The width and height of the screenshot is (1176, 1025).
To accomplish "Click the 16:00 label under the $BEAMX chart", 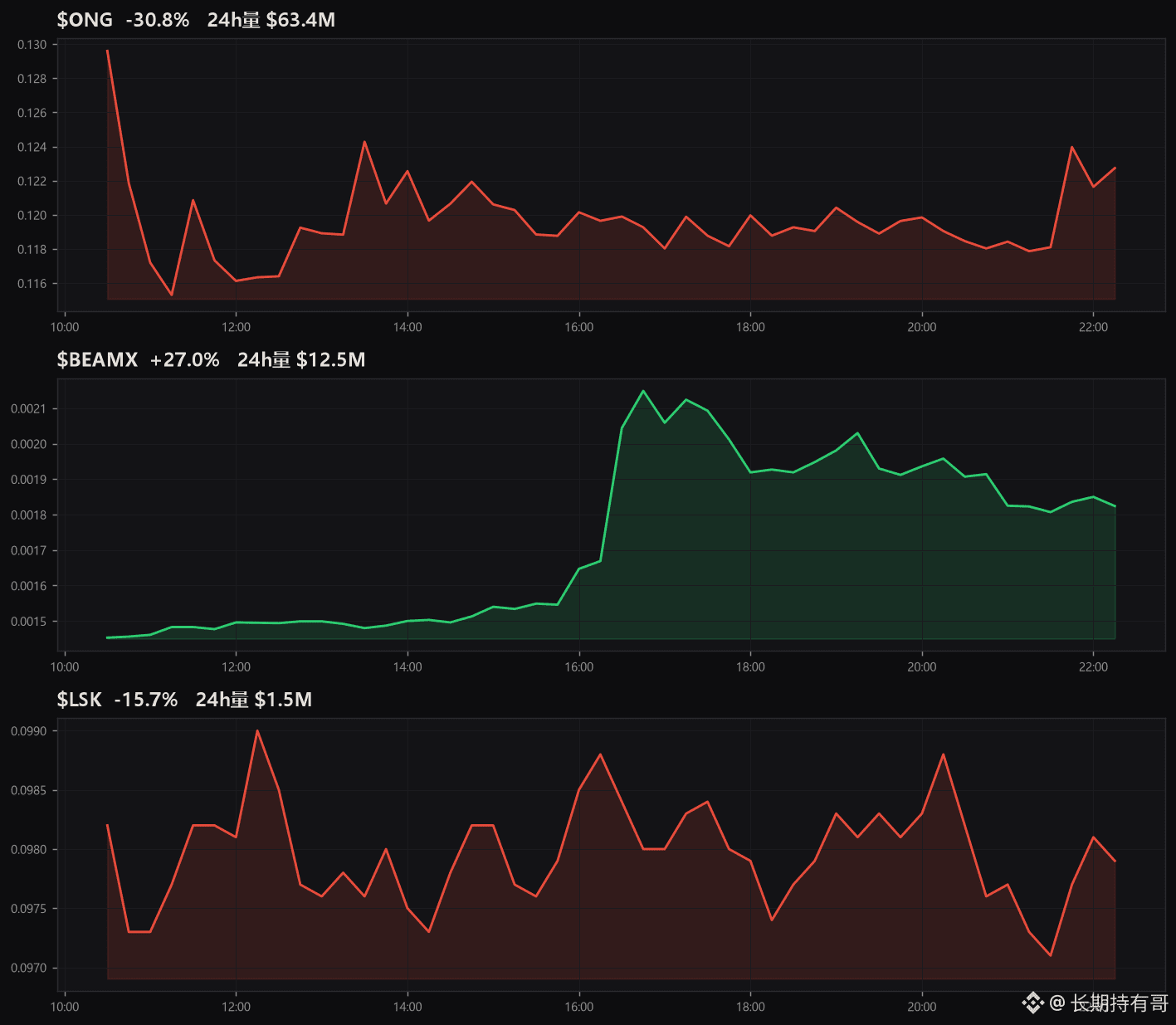I will [579, 667].
